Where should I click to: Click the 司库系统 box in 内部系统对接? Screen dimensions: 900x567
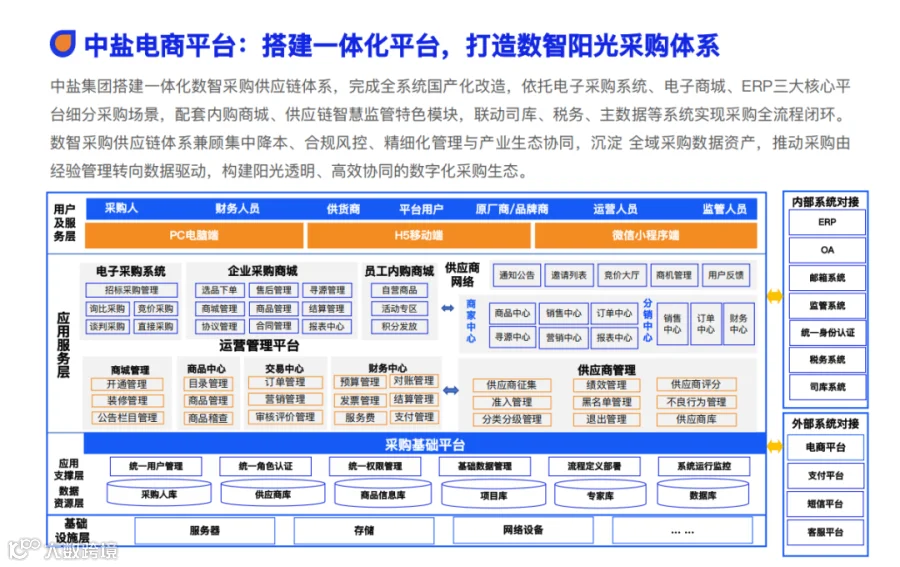827,387
